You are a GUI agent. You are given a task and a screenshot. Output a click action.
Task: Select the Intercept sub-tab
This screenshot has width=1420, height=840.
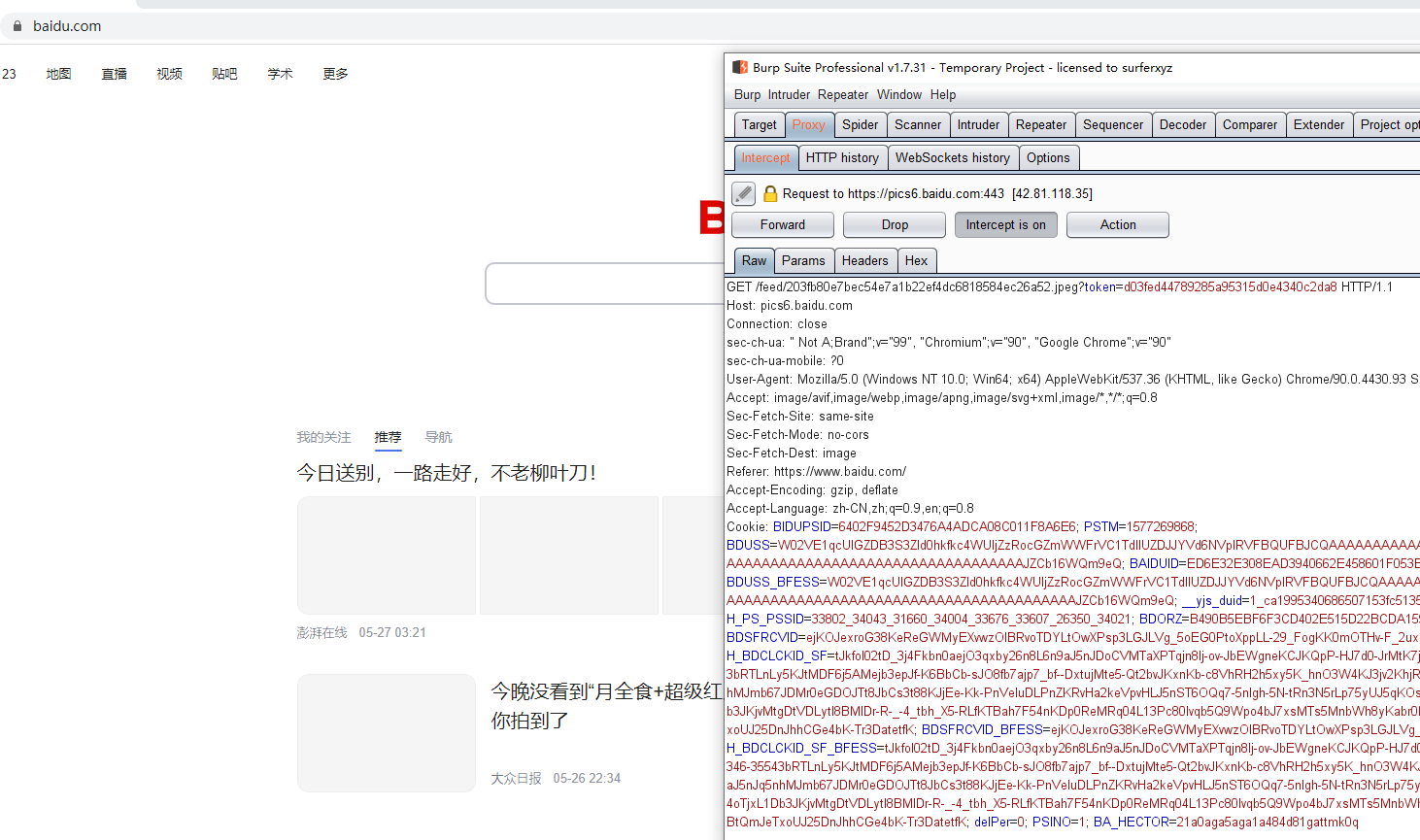(765, 158)
